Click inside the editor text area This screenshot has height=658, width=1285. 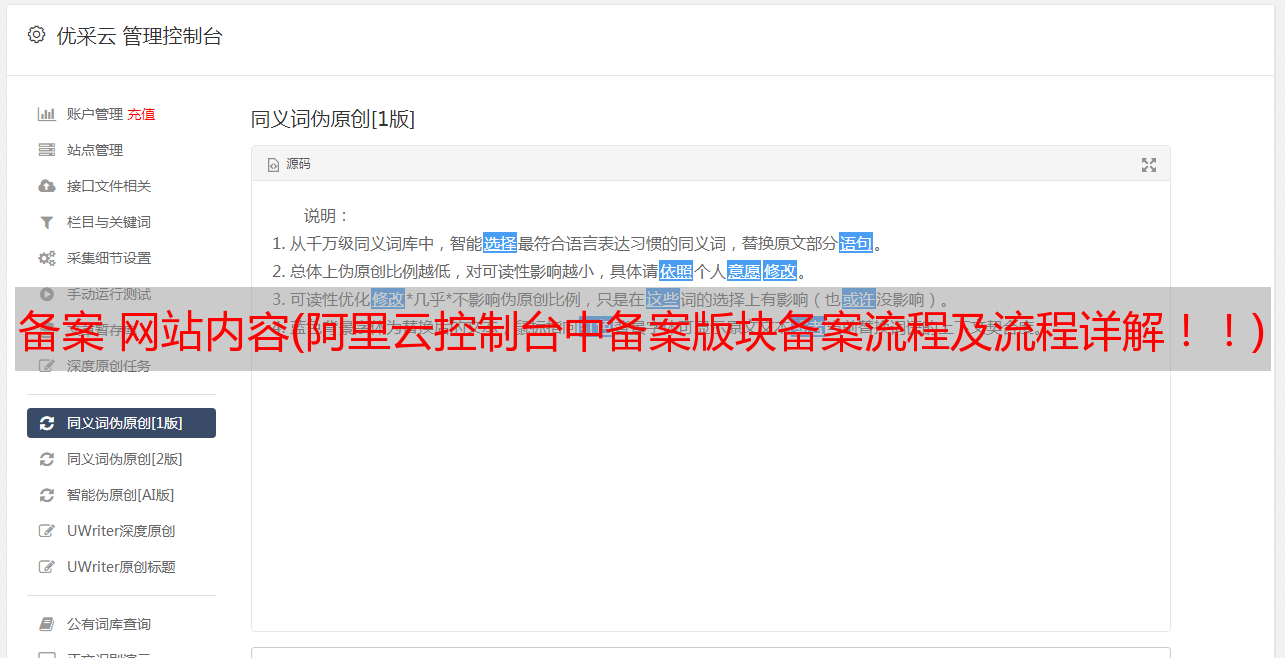710,480
